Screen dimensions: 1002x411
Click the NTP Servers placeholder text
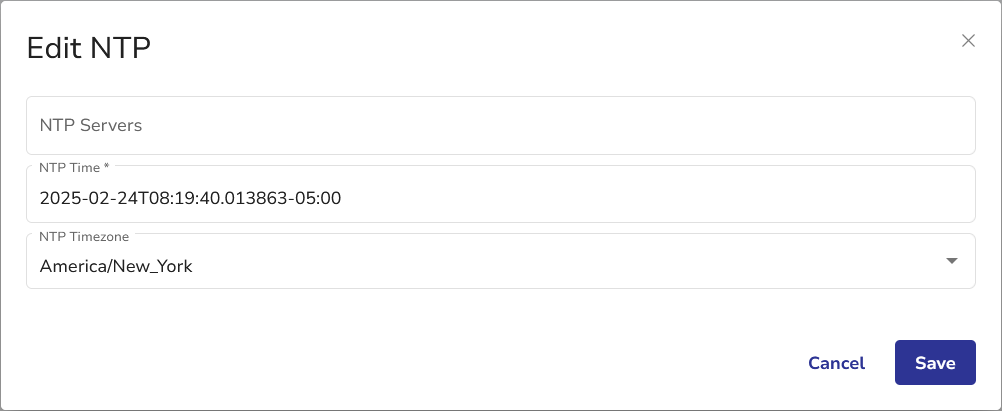point(91,126)
